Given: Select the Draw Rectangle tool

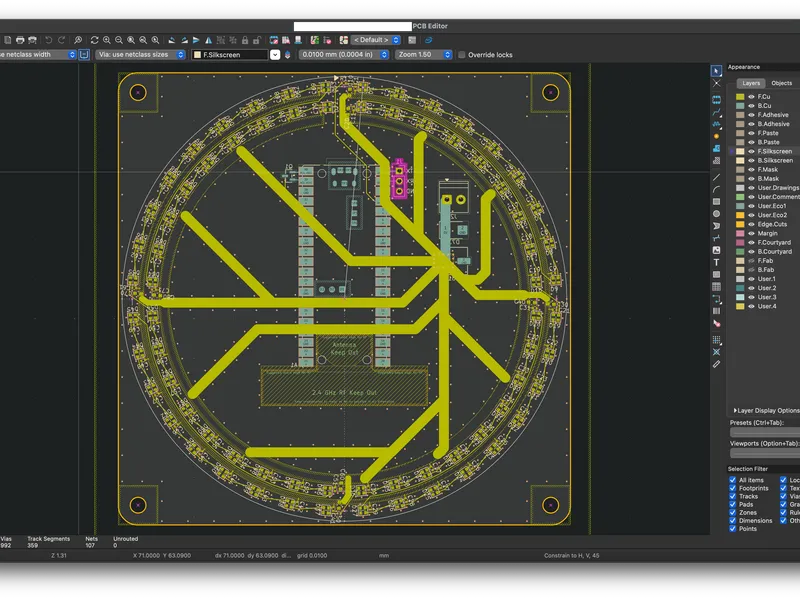Looking at the screenshot, I should pyautogui.click(x=716, y=202).
